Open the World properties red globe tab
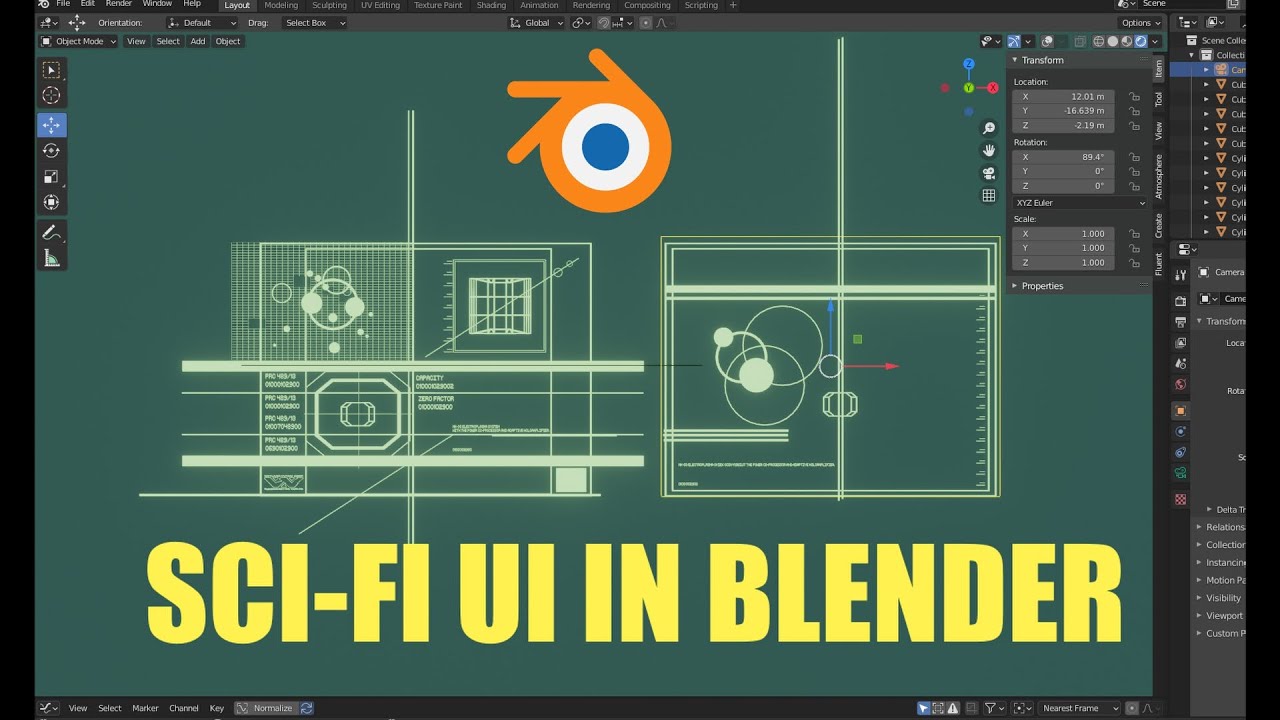This screenshot has width=1280, height=720. (1180, 385)
